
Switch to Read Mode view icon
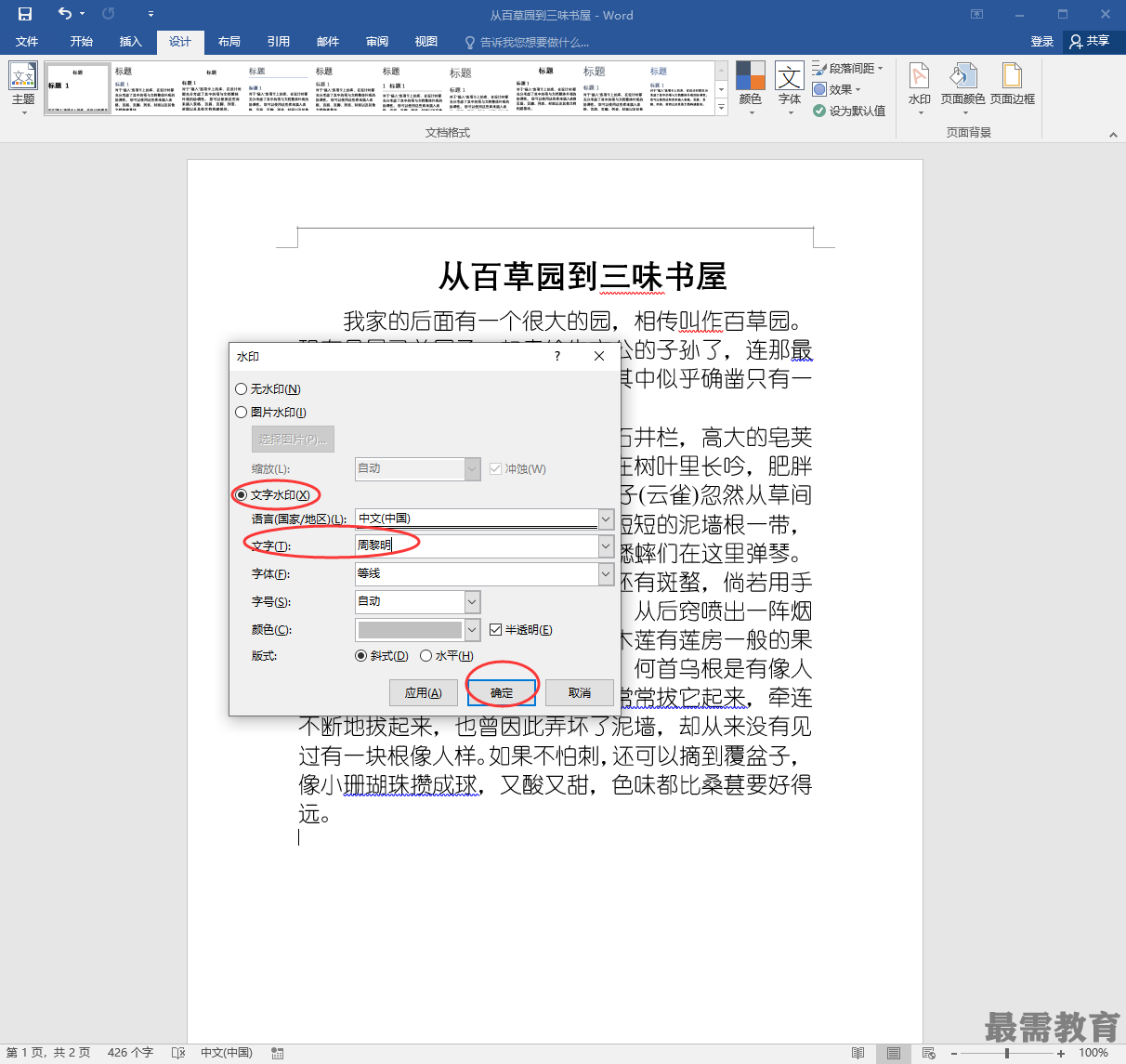(858, 1053)
